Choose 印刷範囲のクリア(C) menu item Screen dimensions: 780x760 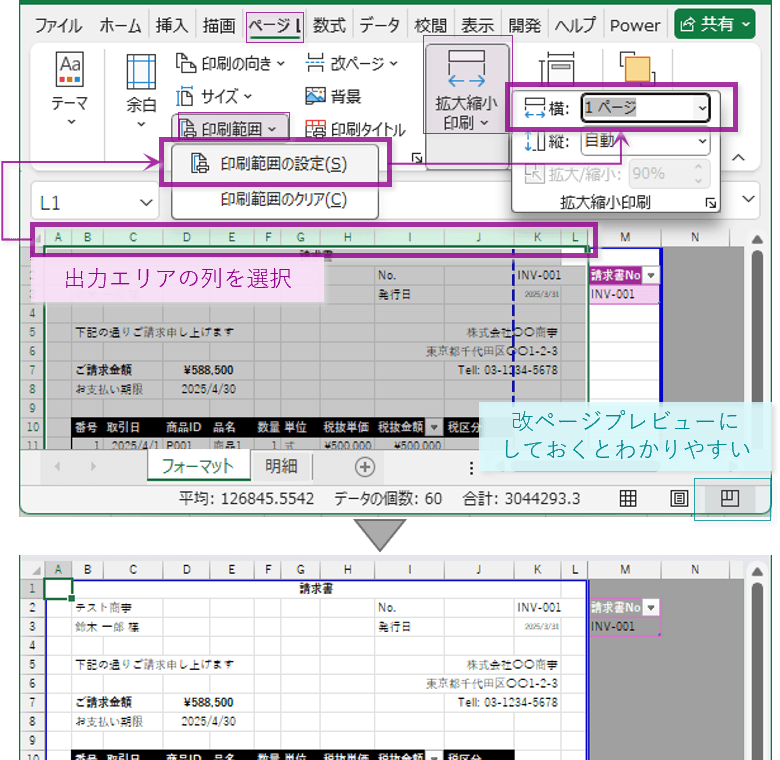(x=275, y=200)
